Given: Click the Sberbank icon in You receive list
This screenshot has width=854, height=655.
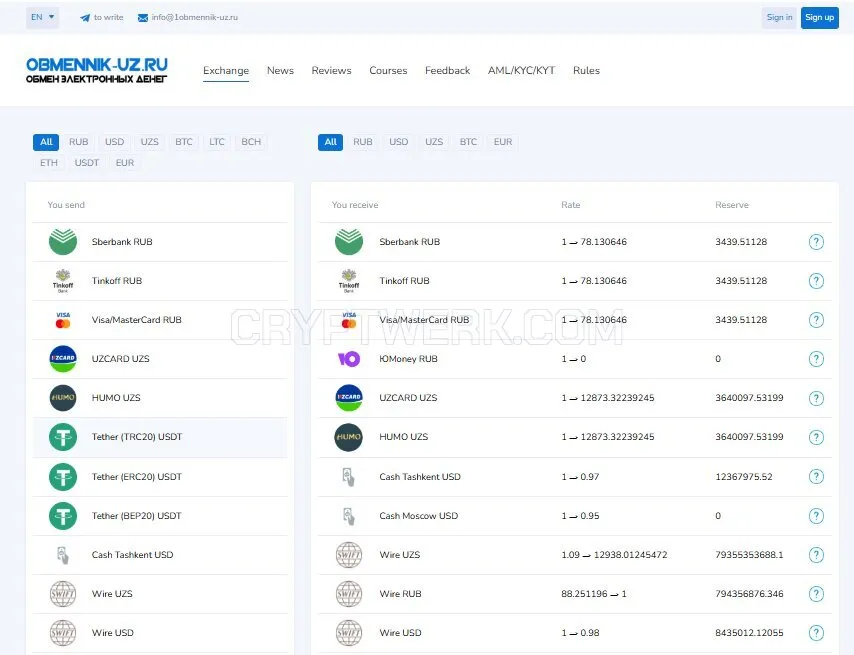Looking at the screenshot, I should coord(349,242).
